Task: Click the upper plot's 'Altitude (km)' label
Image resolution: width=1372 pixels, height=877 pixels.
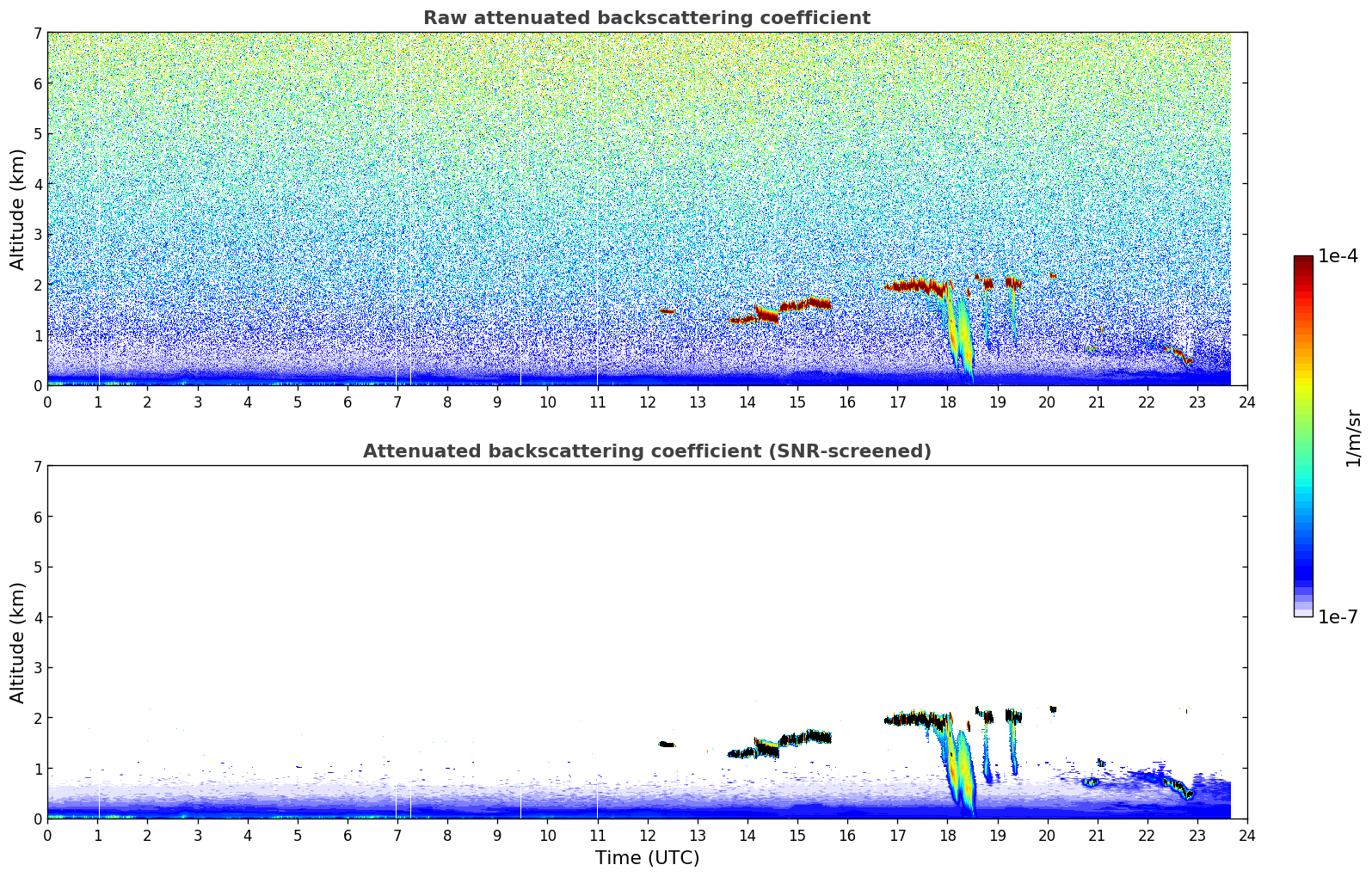Action: tap(18, 209)
